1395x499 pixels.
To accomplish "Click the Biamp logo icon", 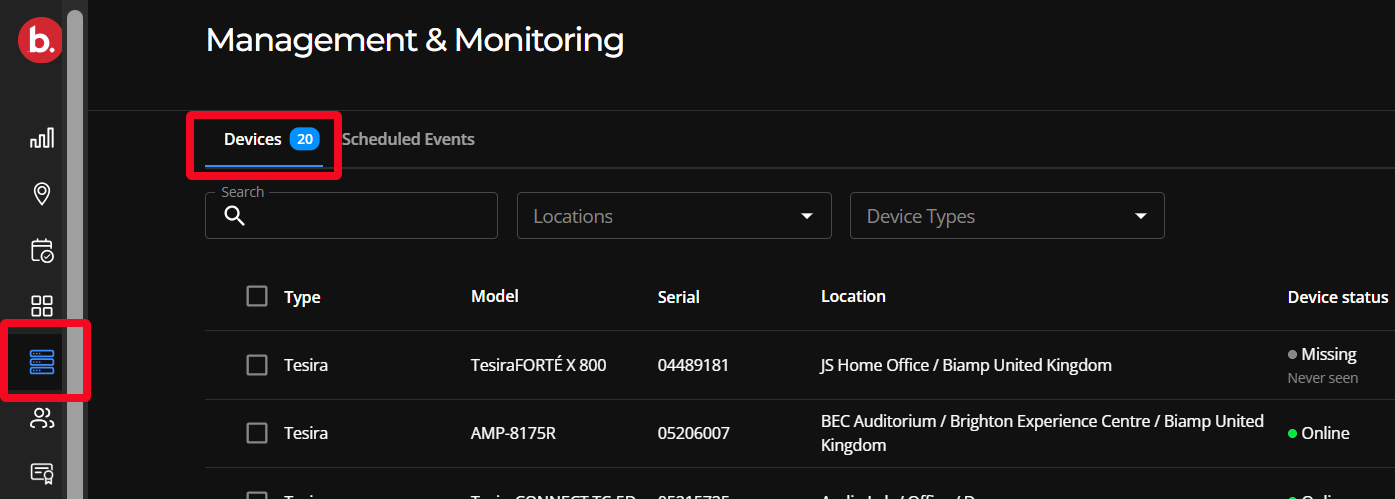I will (41, 40).
